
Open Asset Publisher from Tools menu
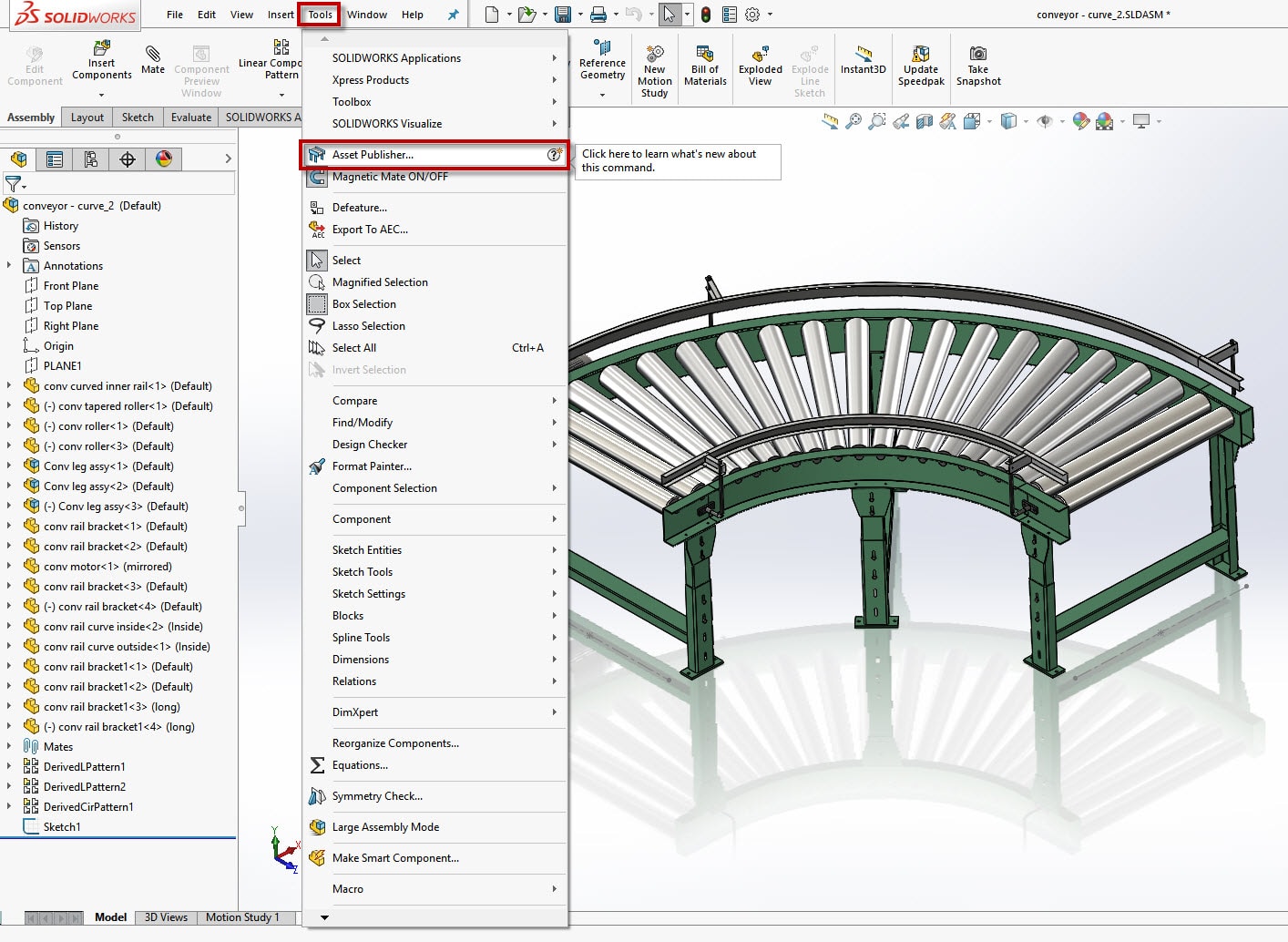click(x=373, y=155)
